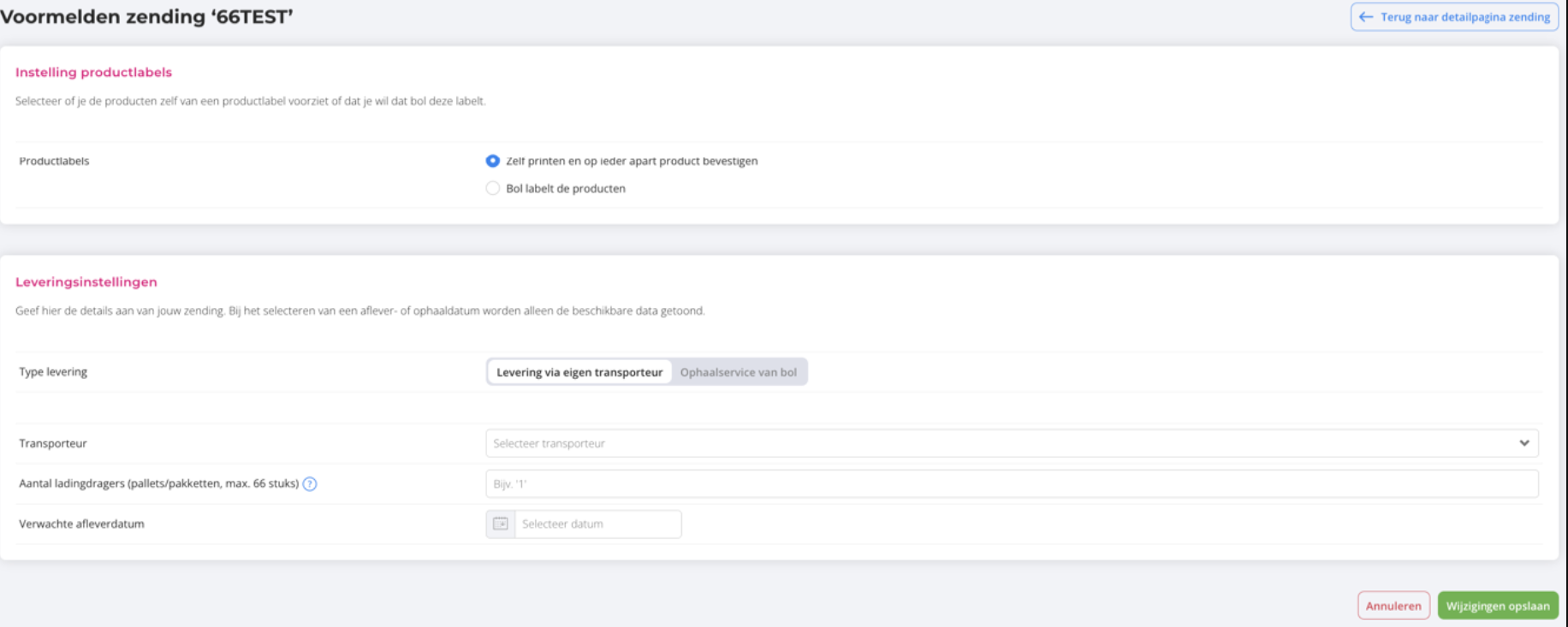Switch to 'Ophaalservice van bol' tab
1568x627 pixels.
point(738,372)
